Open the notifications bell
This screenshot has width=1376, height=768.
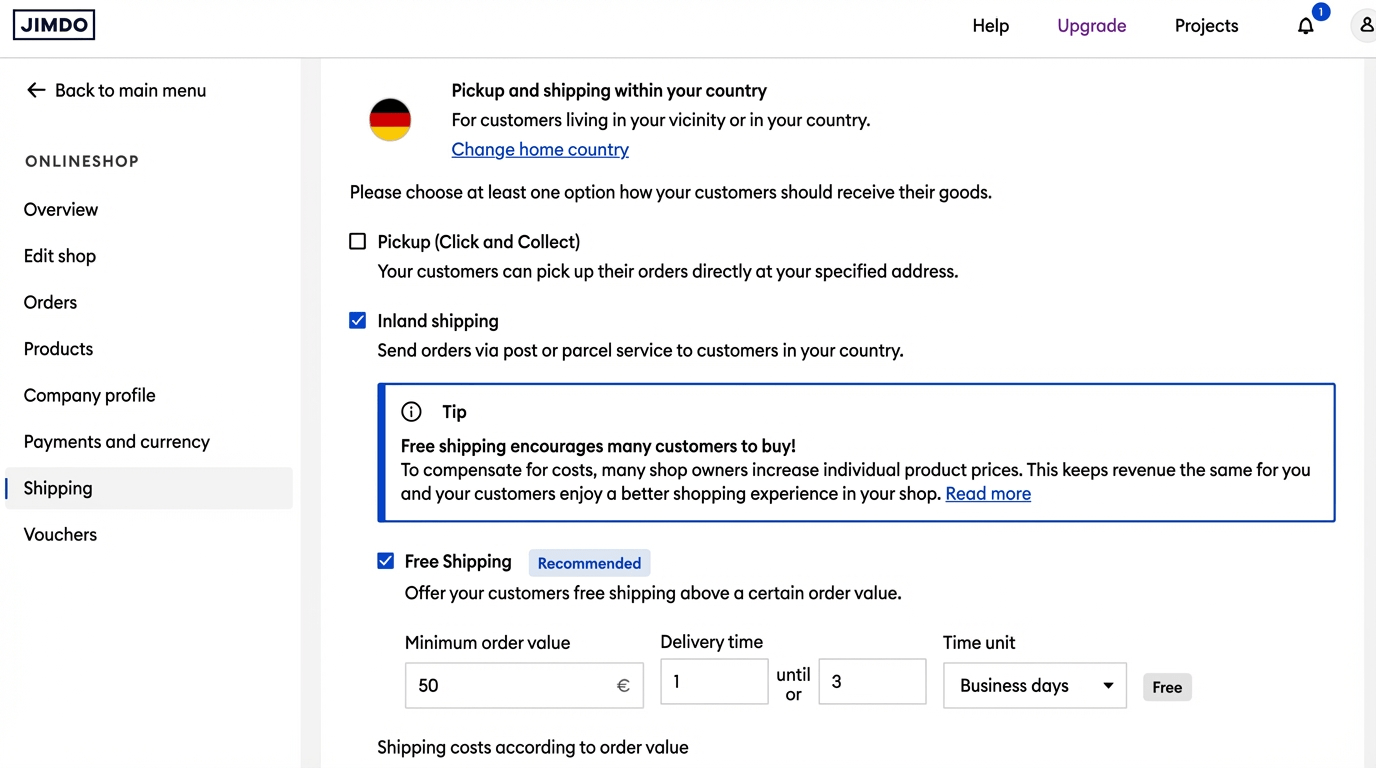[x=1305, y=26]
